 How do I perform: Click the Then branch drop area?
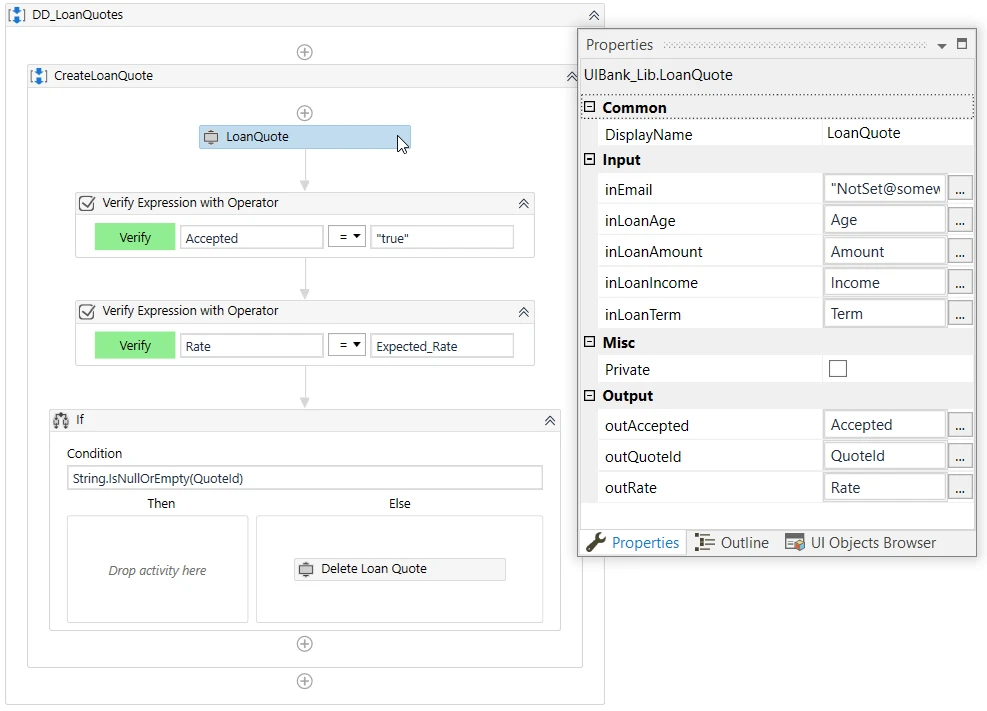point(157,569)
